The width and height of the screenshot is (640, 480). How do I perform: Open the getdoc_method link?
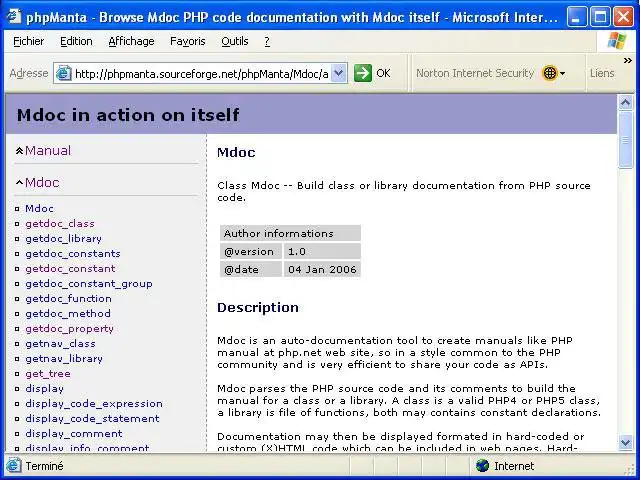[x=68, y=313]
